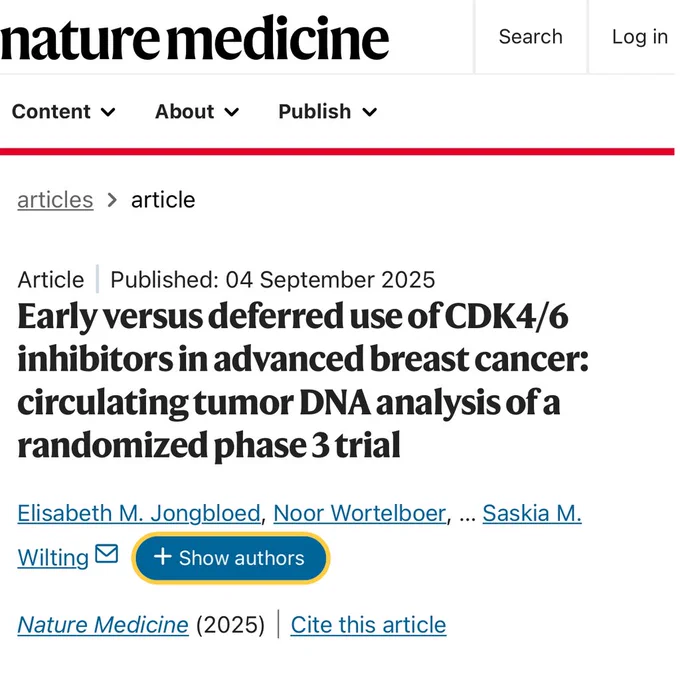Open the Content menu

[64, 112]
